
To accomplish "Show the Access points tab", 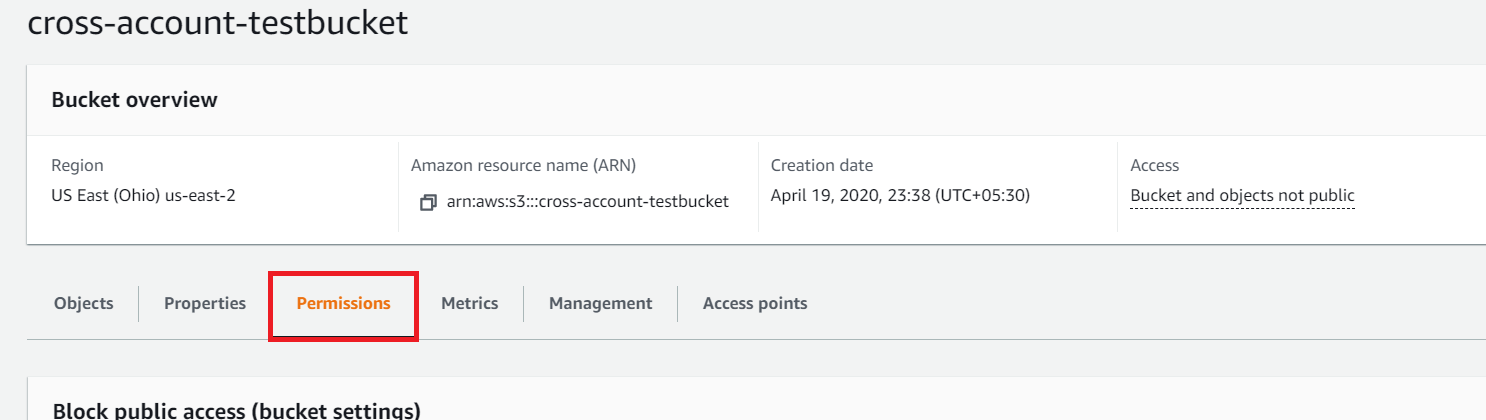I will (x=755, y=303).
